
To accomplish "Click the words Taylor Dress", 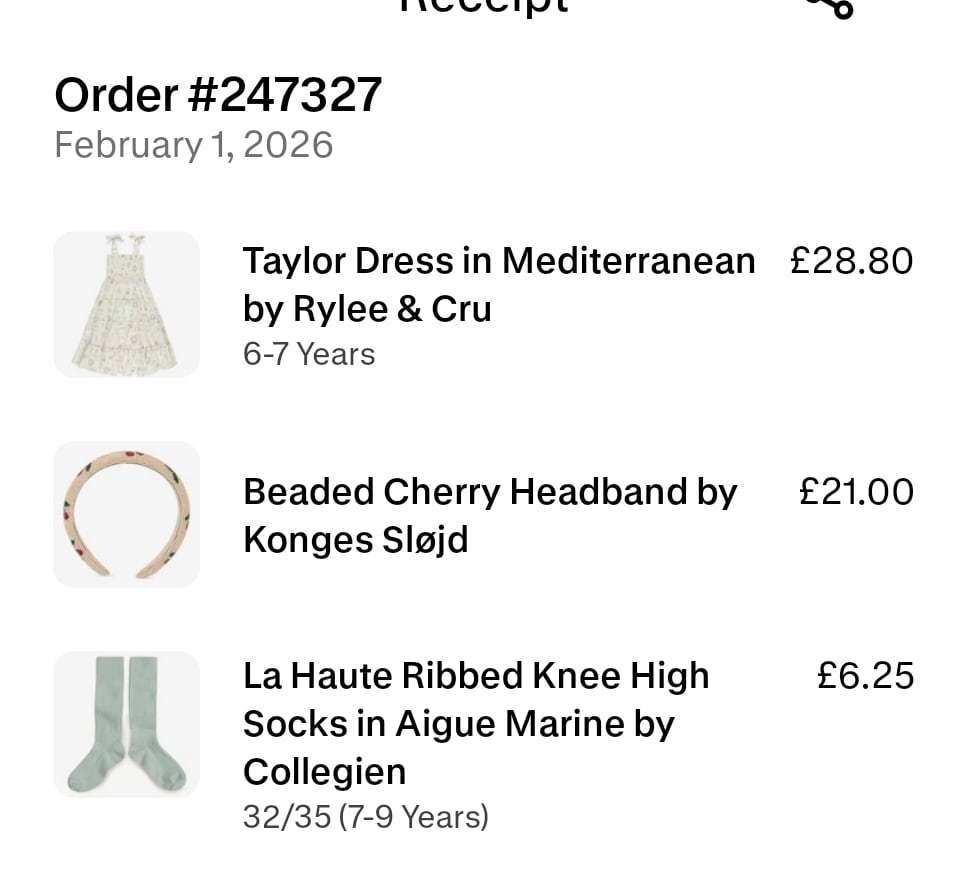I will (x=347, y=261).
